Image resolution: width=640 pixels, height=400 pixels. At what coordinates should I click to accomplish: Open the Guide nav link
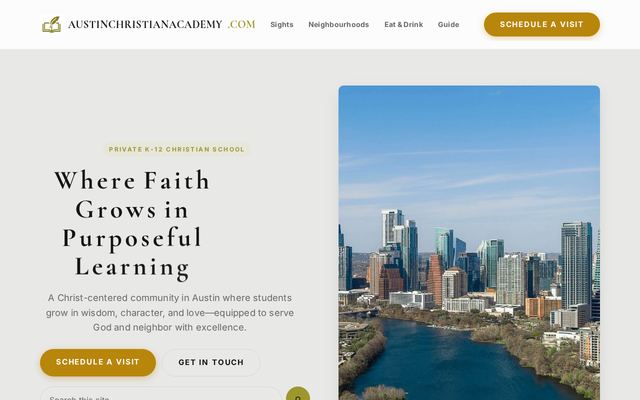click(x=448, y=24)
